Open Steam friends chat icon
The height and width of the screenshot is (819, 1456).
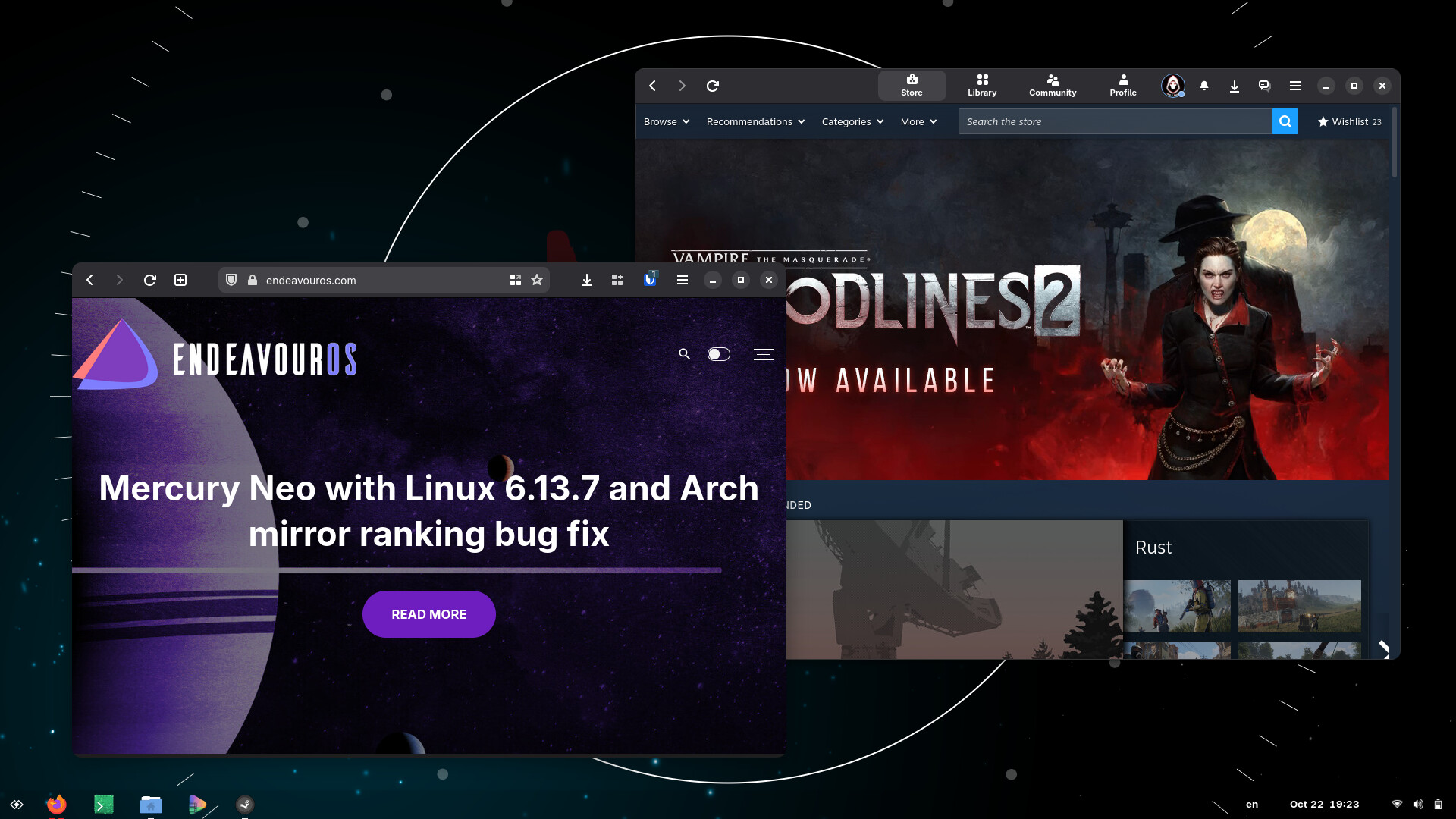coord(1264,86)
